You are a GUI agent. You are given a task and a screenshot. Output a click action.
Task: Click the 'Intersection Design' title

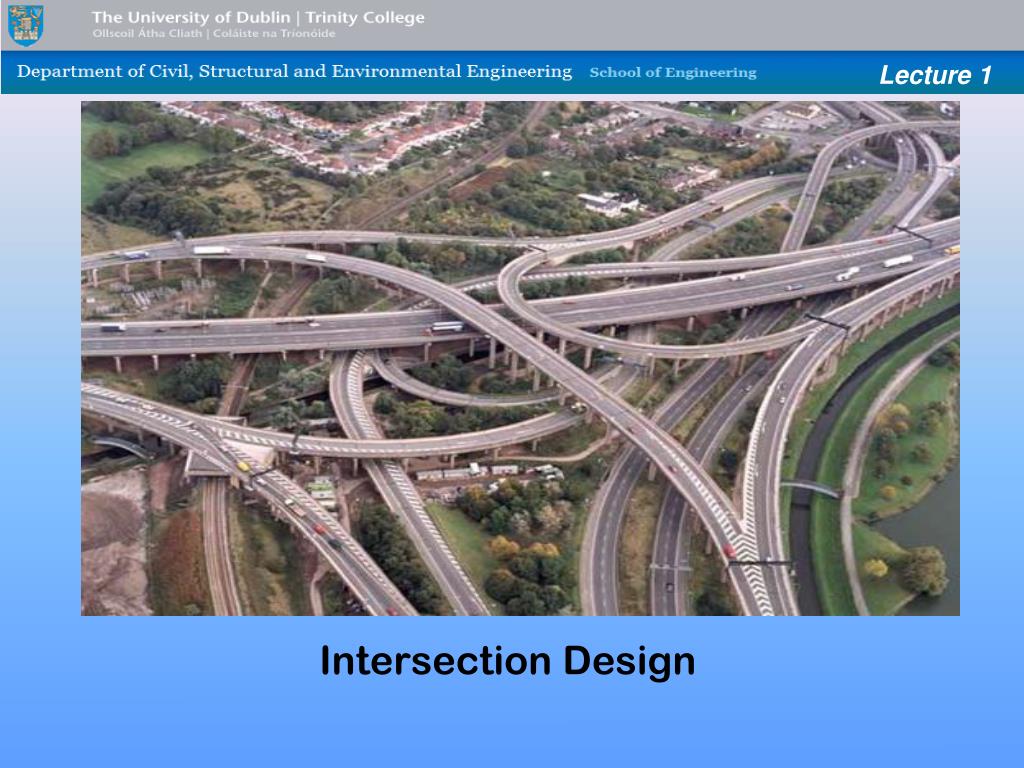(507, 662)
